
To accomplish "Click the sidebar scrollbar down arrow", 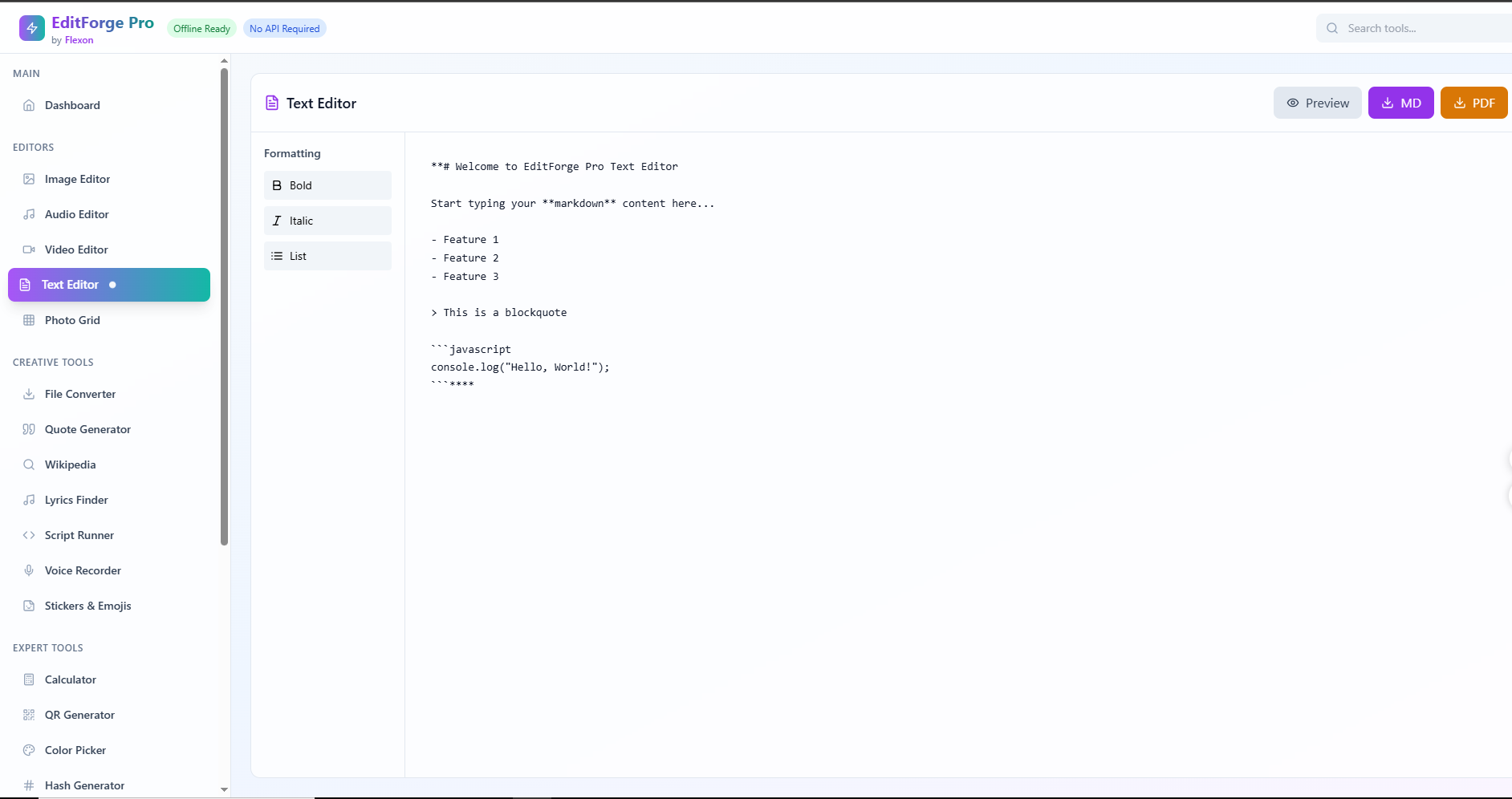I will coord(224,789).
